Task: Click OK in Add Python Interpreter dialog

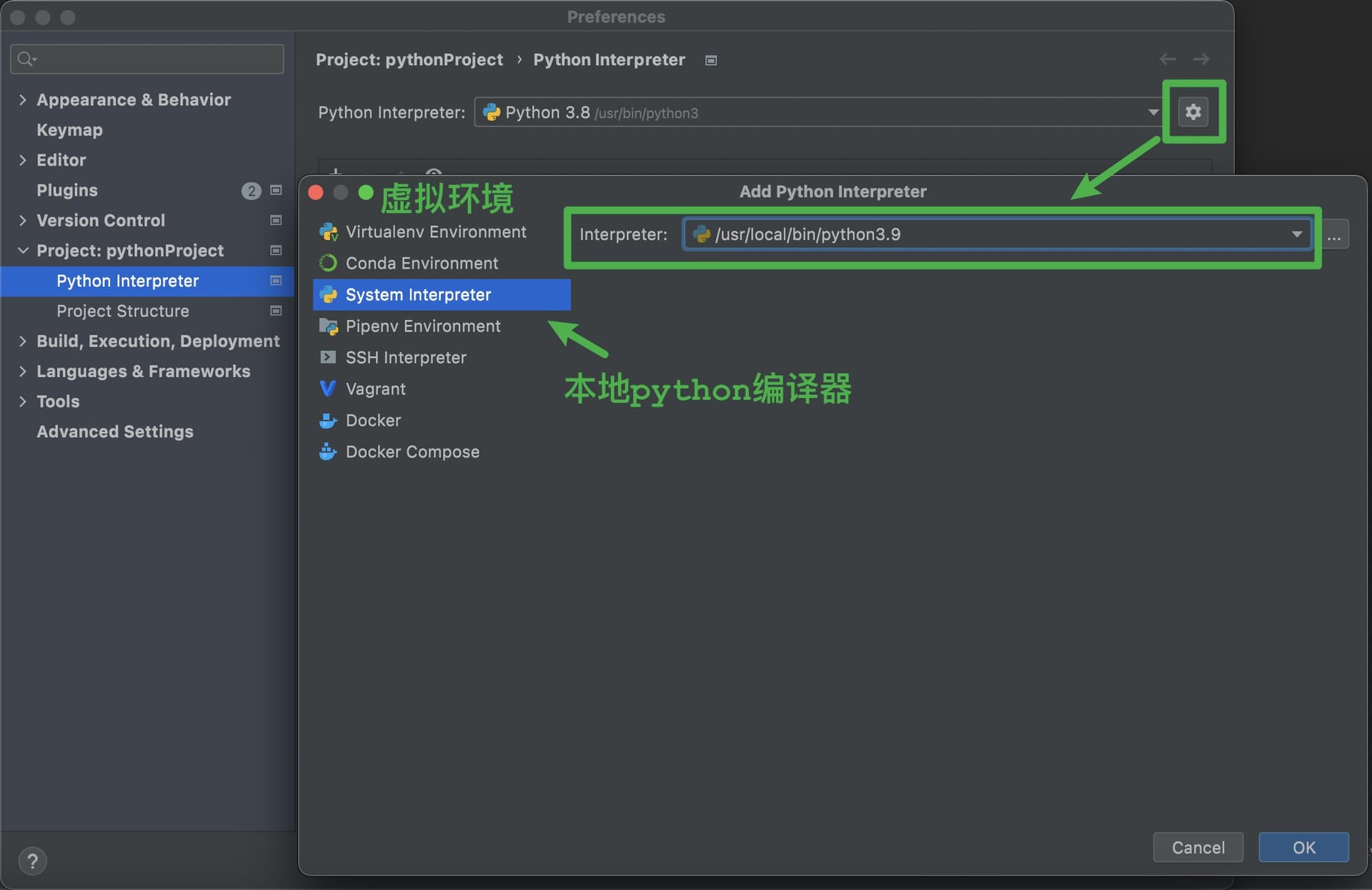Action: click(x=1303, y=848)
